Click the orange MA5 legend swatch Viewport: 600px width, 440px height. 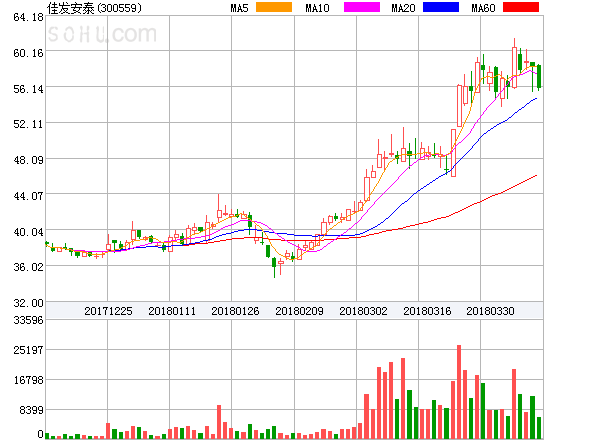point(274,7)
